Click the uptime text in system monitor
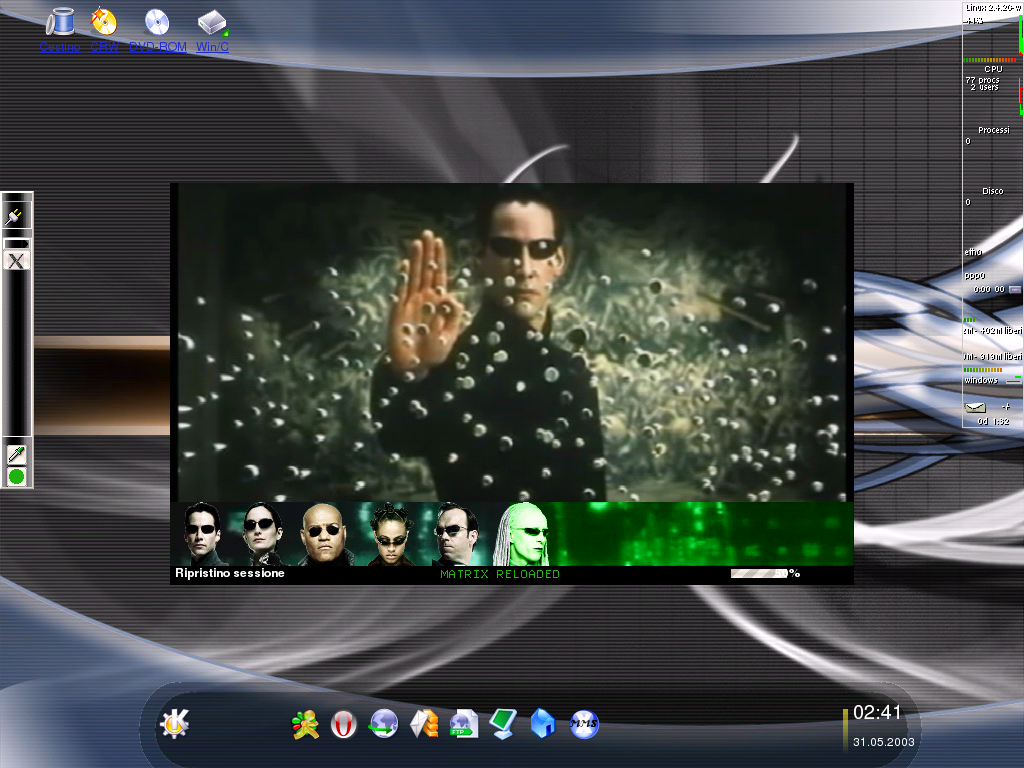Viewport: 1024px width, 768px height. [993, 422]
